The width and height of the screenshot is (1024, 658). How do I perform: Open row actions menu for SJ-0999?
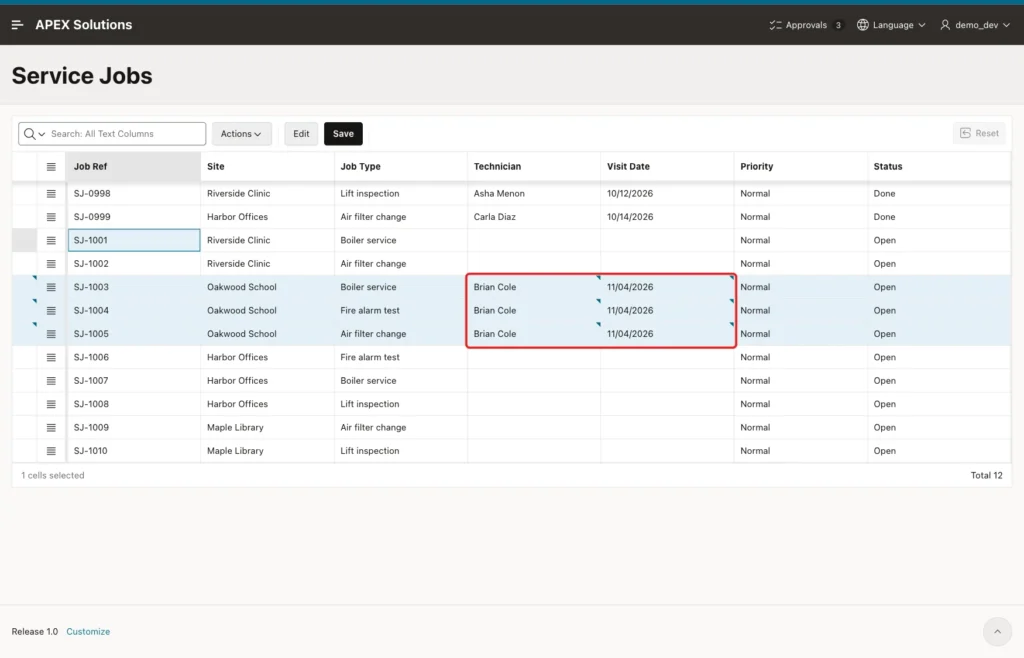[51, 217]
